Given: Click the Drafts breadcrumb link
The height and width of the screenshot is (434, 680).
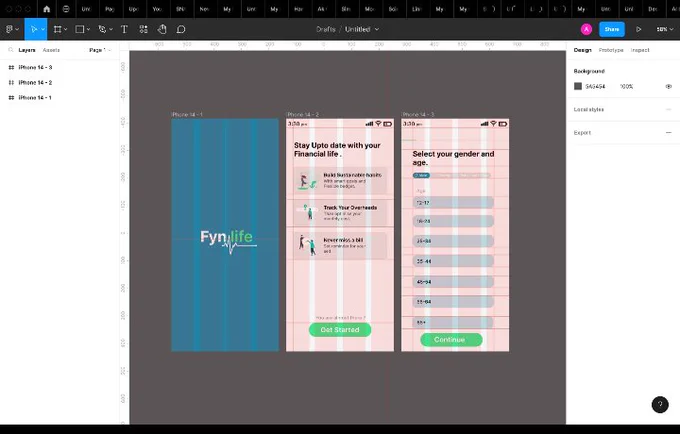Looking at the screenshot, I should click(326, 29).
